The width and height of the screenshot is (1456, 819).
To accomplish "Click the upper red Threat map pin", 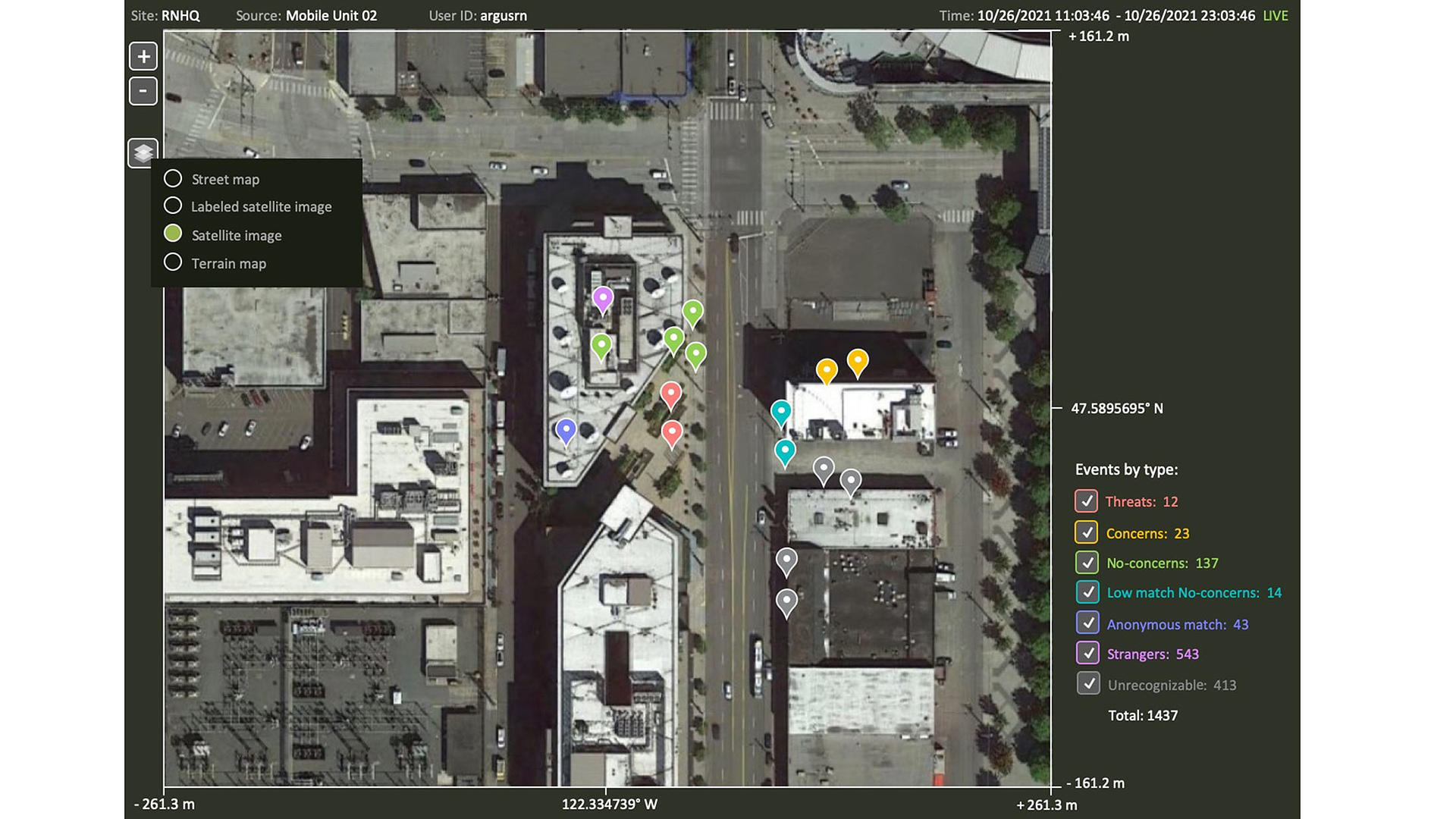I will coord(671,394).
